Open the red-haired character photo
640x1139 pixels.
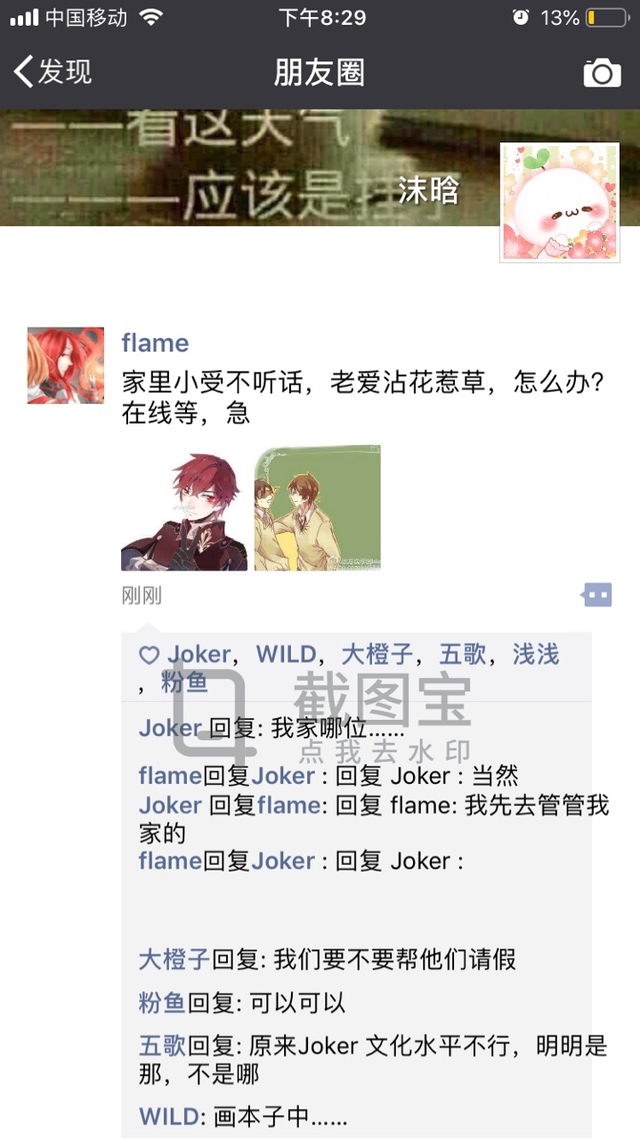click(x=184, y=508)
